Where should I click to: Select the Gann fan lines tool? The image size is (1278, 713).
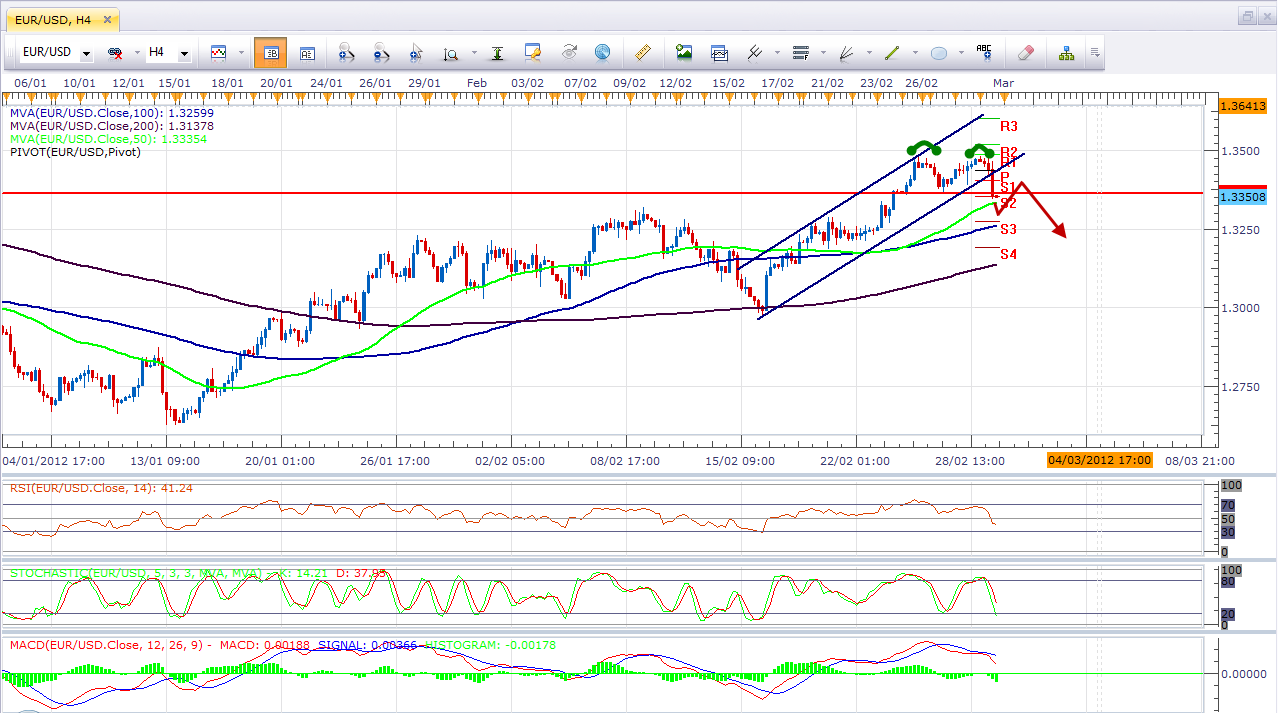(846, 52)
